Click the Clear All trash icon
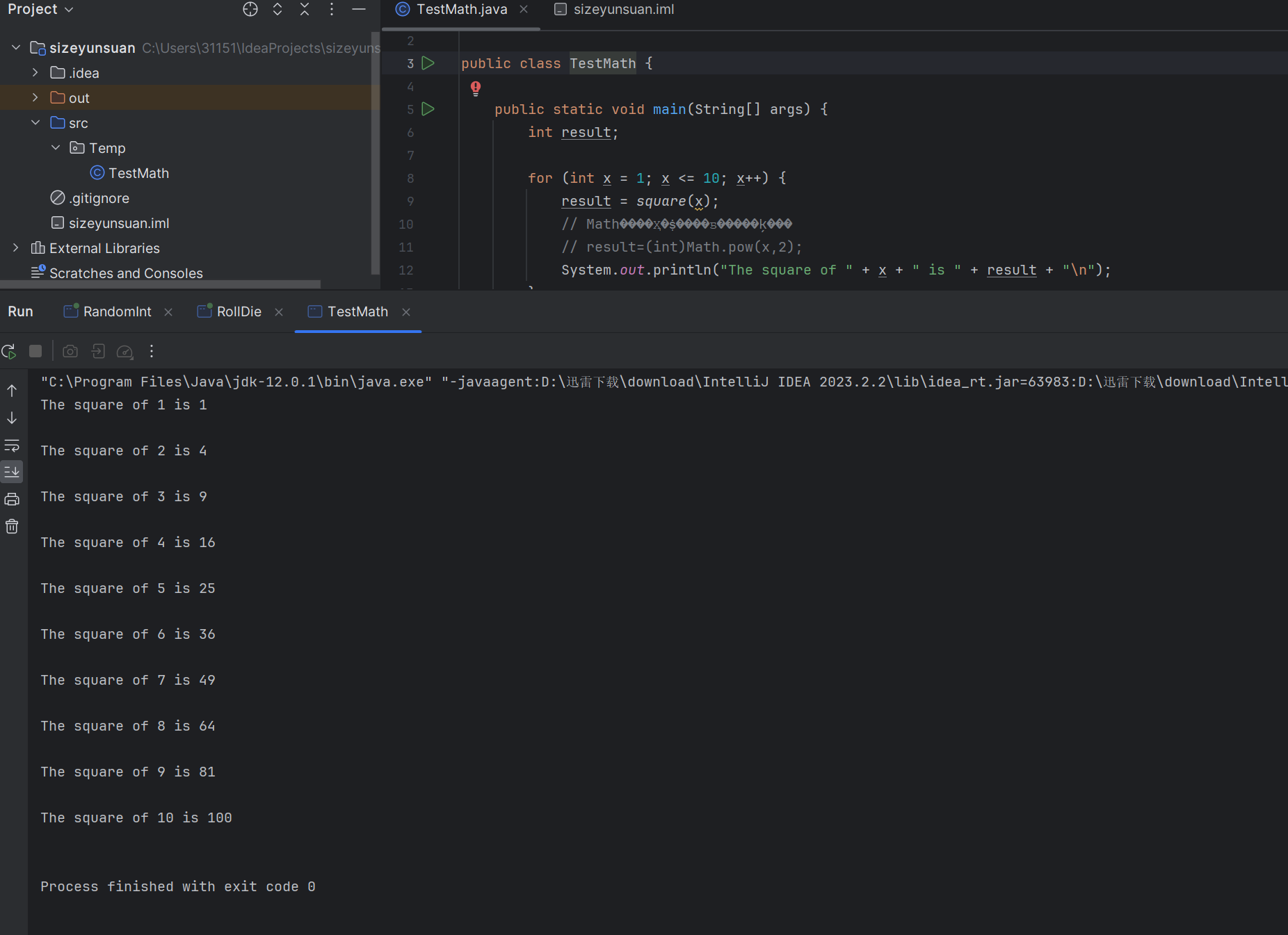Screen dimensions: 1288x935 click(x=12, y=526)
